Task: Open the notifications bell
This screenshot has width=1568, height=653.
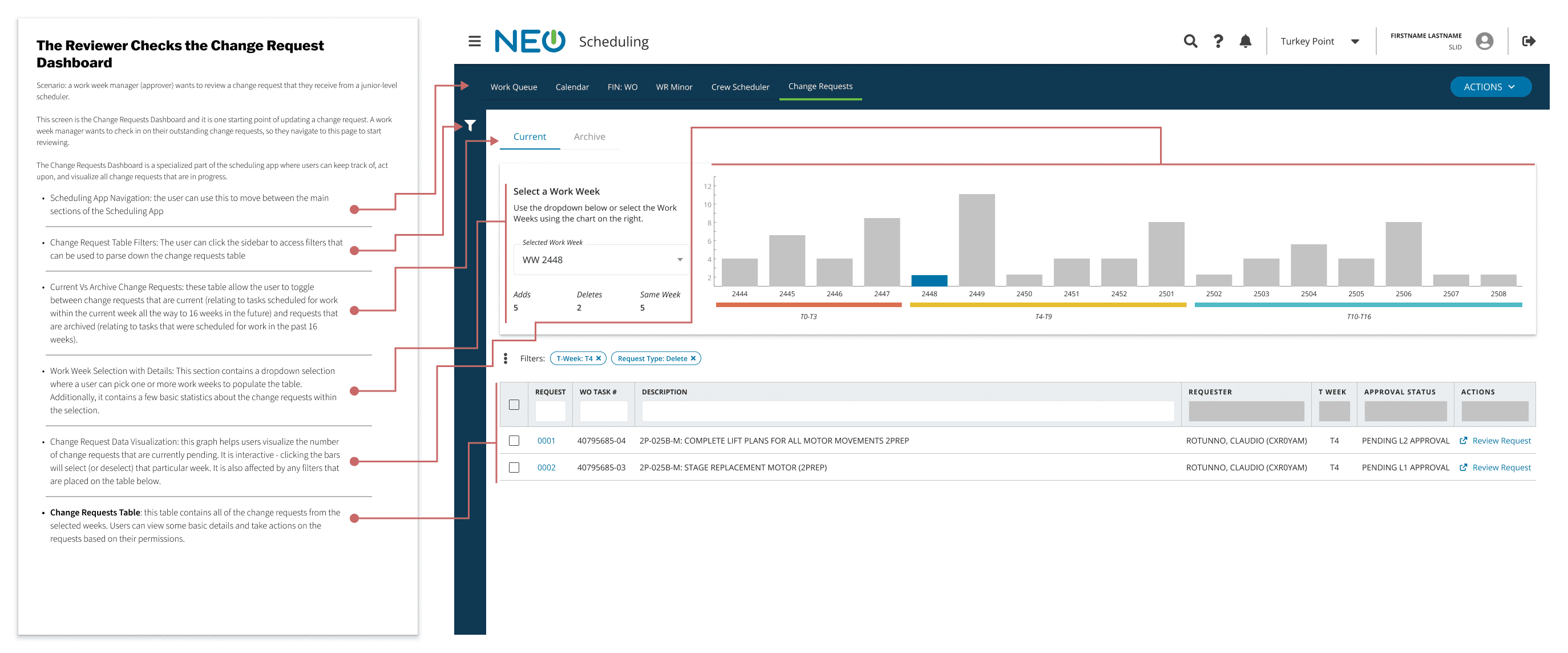Action: point(1245,42)
